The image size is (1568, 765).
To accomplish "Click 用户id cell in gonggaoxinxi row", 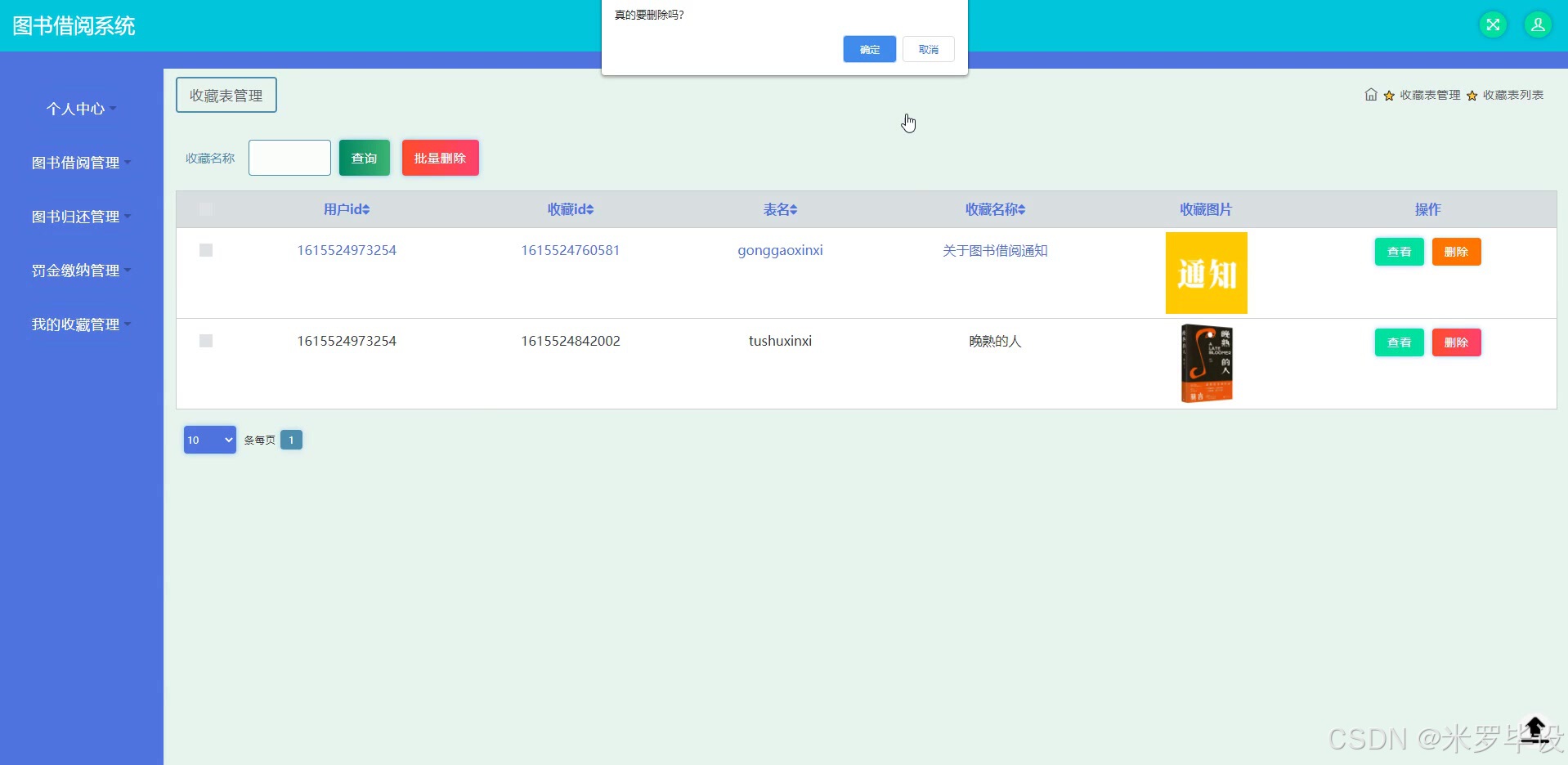I will pos(347,250).
